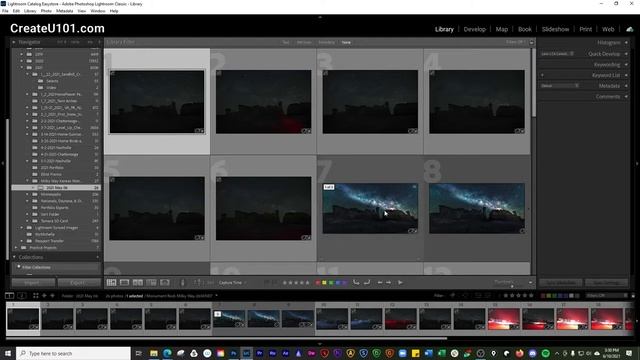Open Develop module

coord(475,29)
